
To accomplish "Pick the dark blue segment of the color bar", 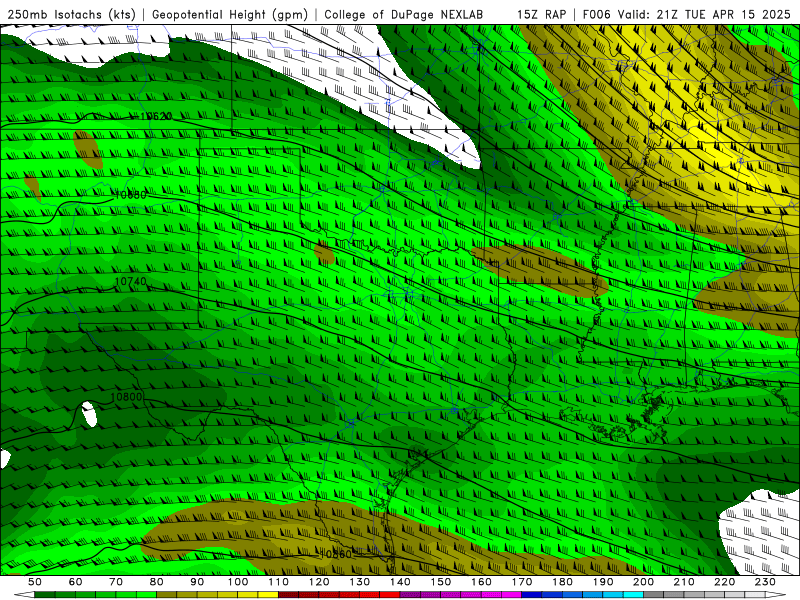I will pyautogui.click(x=532, y=595).
